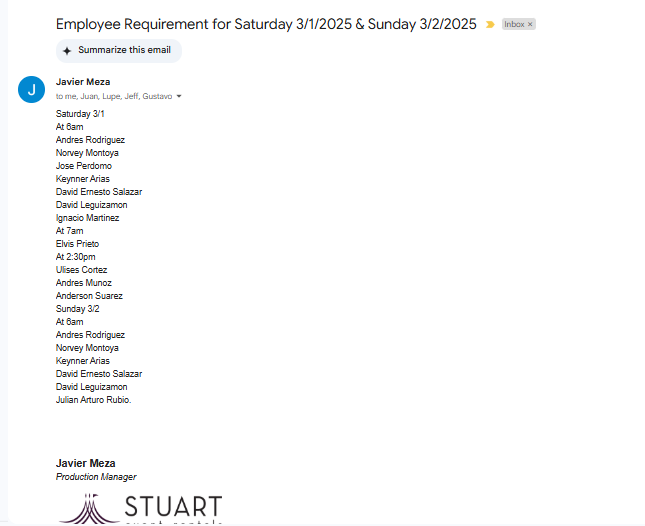Remove the Inbox label using its x
The width and height of the screenshot is (645, 526).
click(x=530, y=24)
